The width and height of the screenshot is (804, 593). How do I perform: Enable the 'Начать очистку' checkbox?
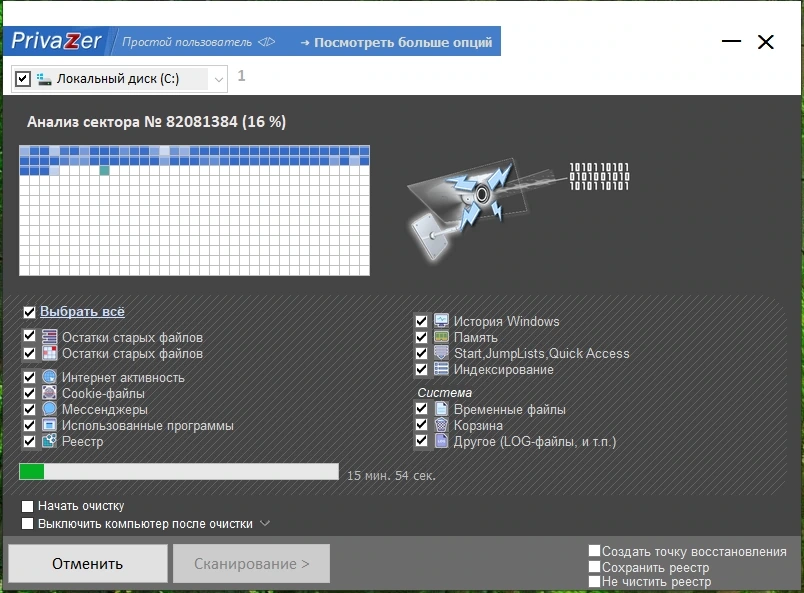point(28,506)
